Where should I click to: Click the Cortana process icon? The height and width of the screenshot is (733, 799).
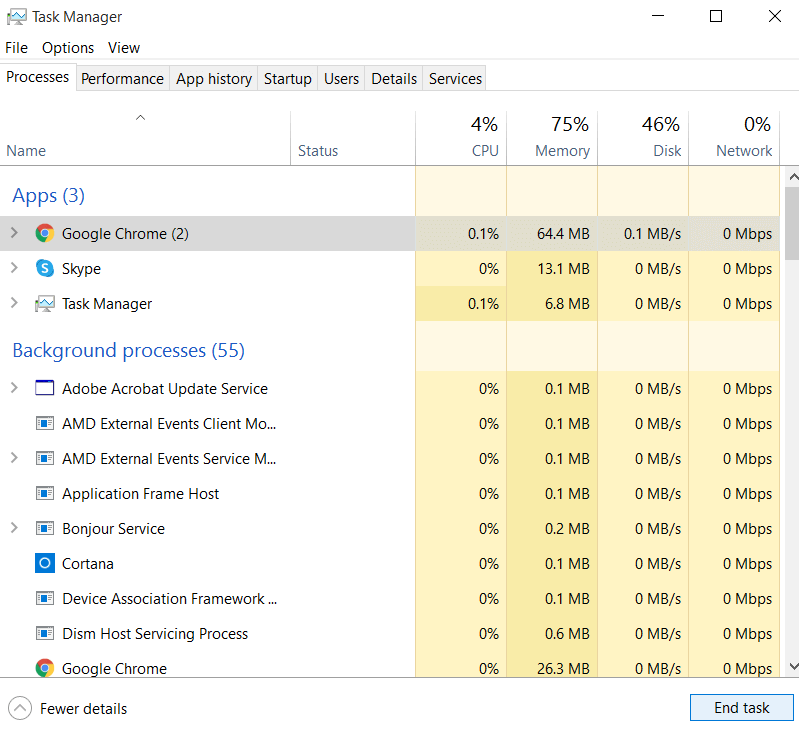click(x=44, y=564)
